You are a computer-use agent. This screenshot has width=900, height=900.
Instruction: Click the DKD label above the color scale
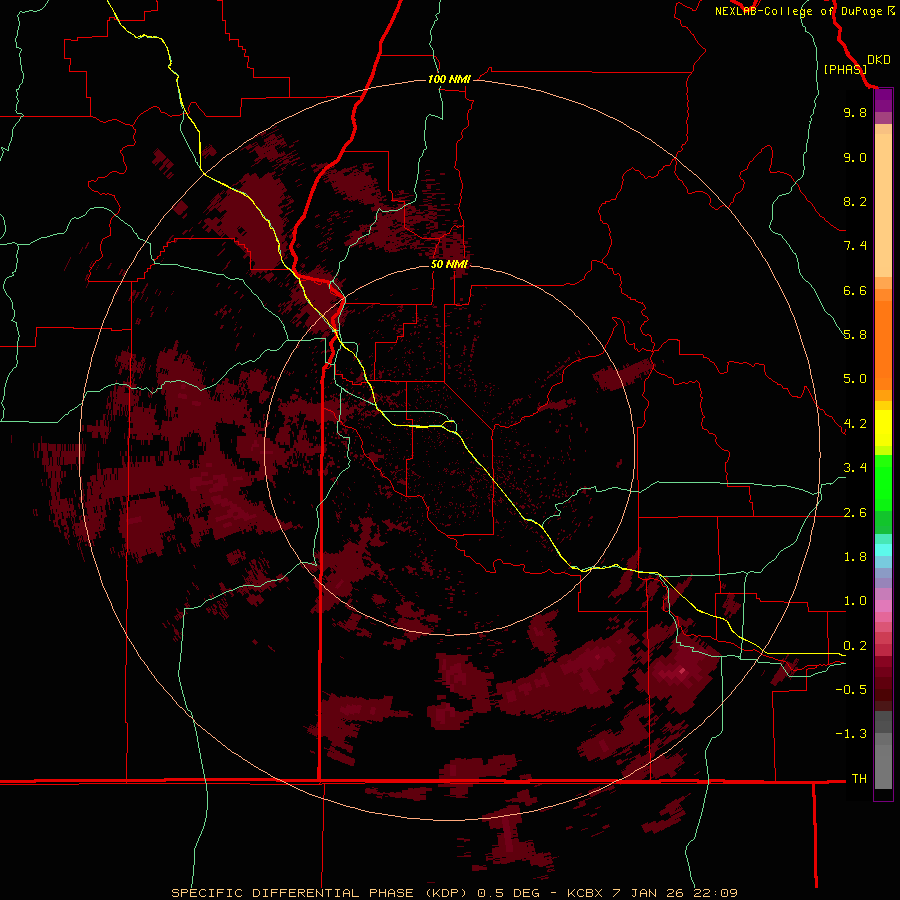pyautogui.click(x=879, y=60)
